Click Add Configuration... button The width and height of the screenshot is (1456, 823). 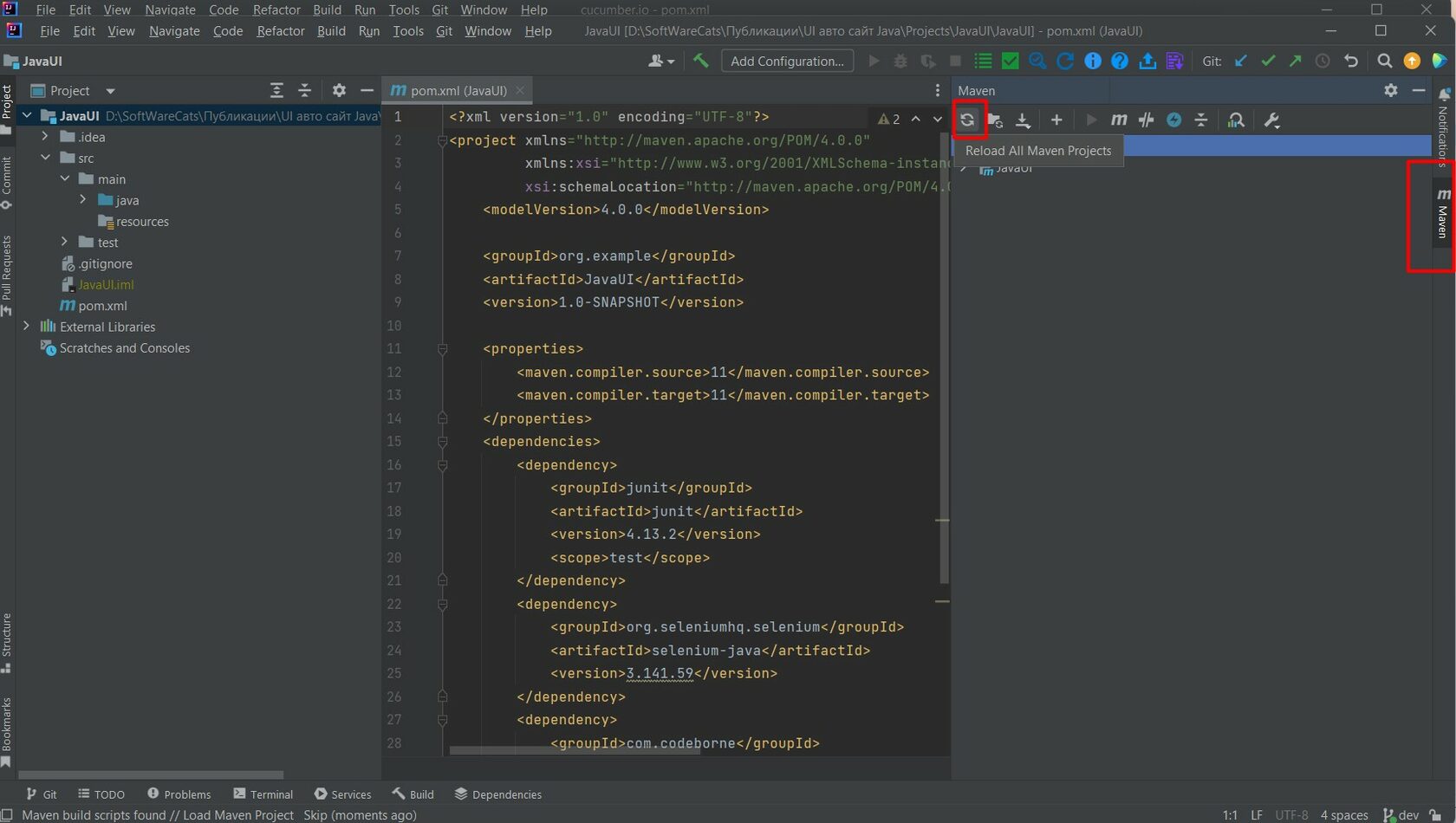coord(787,61)
